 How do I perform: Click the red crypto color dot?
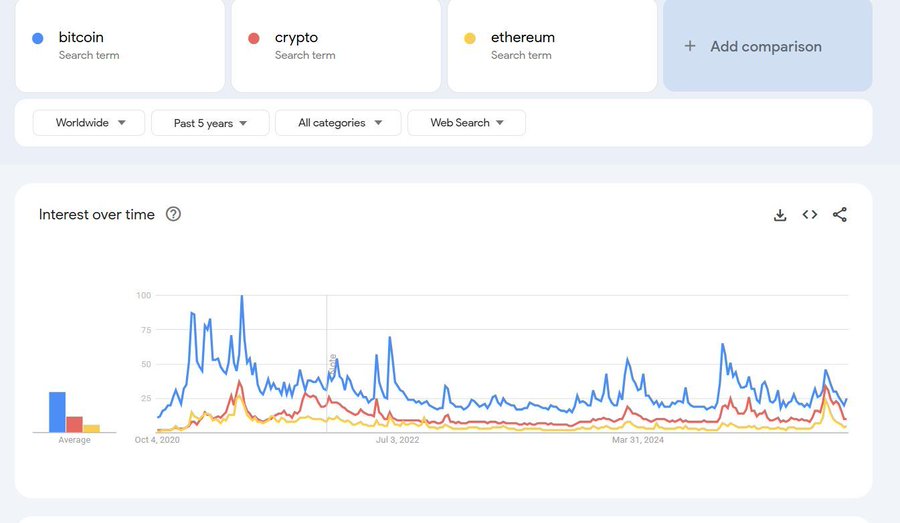click(254, 38)
